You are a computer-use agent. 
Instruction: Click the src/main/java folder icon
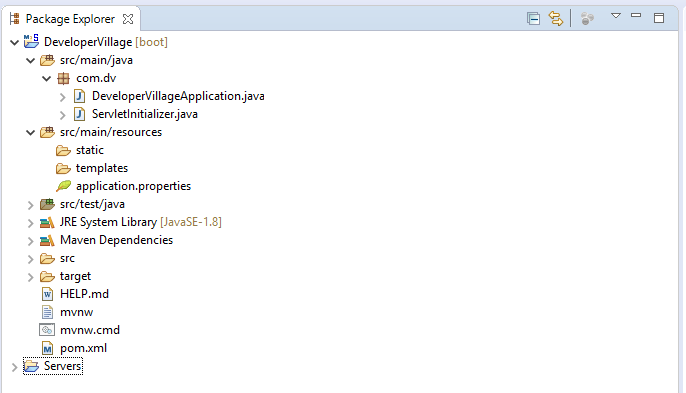point(47,60)
